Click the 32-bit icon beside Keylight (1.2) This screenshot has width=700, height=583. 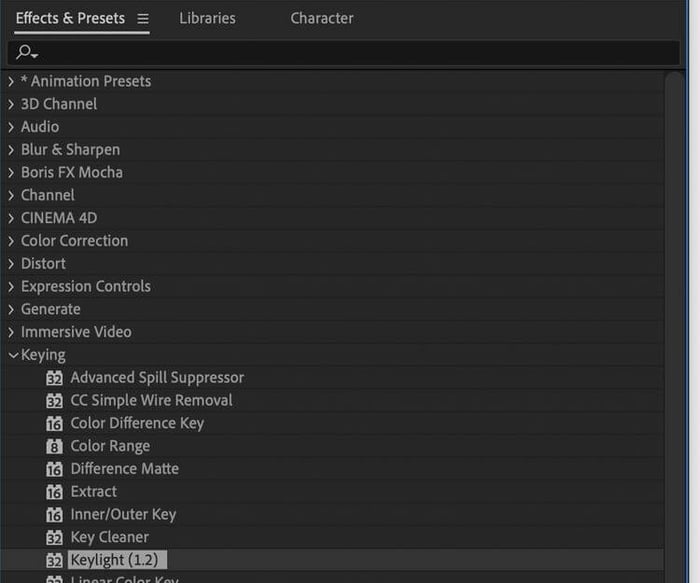[54, 560]
